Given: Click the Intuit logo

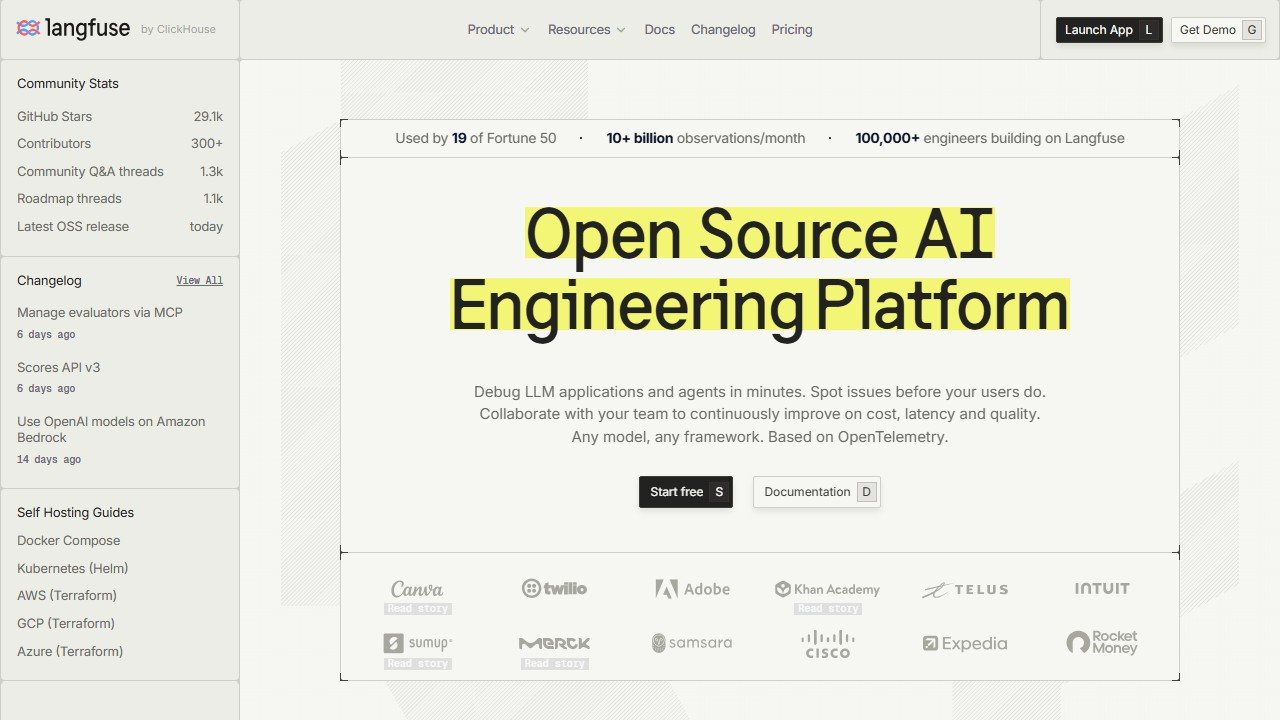Looking at the screenshot, I should 1102,589.
